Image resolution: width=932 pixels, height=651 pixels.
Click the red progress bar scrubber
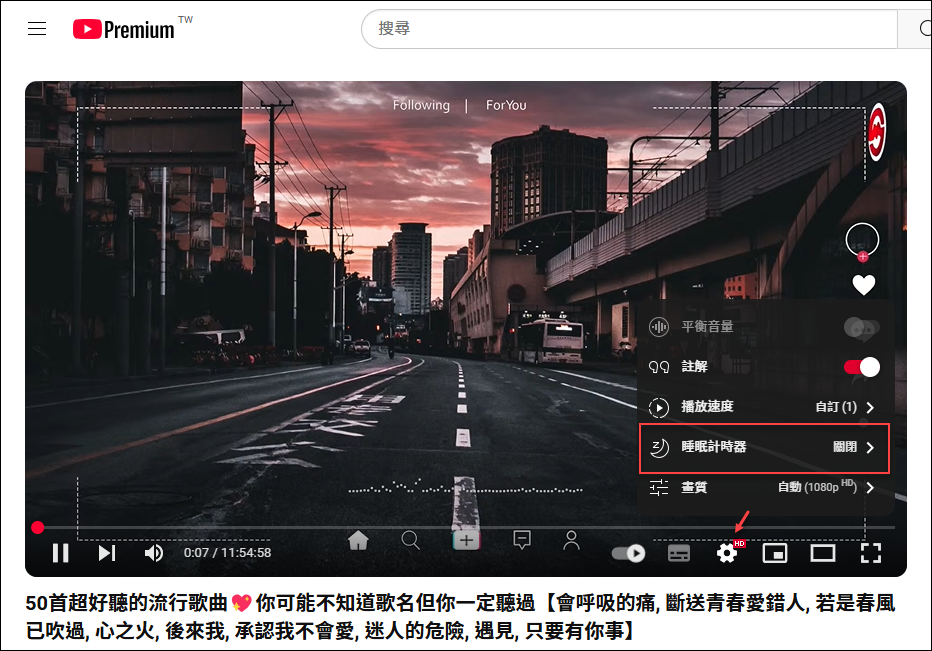click(37, 527)
